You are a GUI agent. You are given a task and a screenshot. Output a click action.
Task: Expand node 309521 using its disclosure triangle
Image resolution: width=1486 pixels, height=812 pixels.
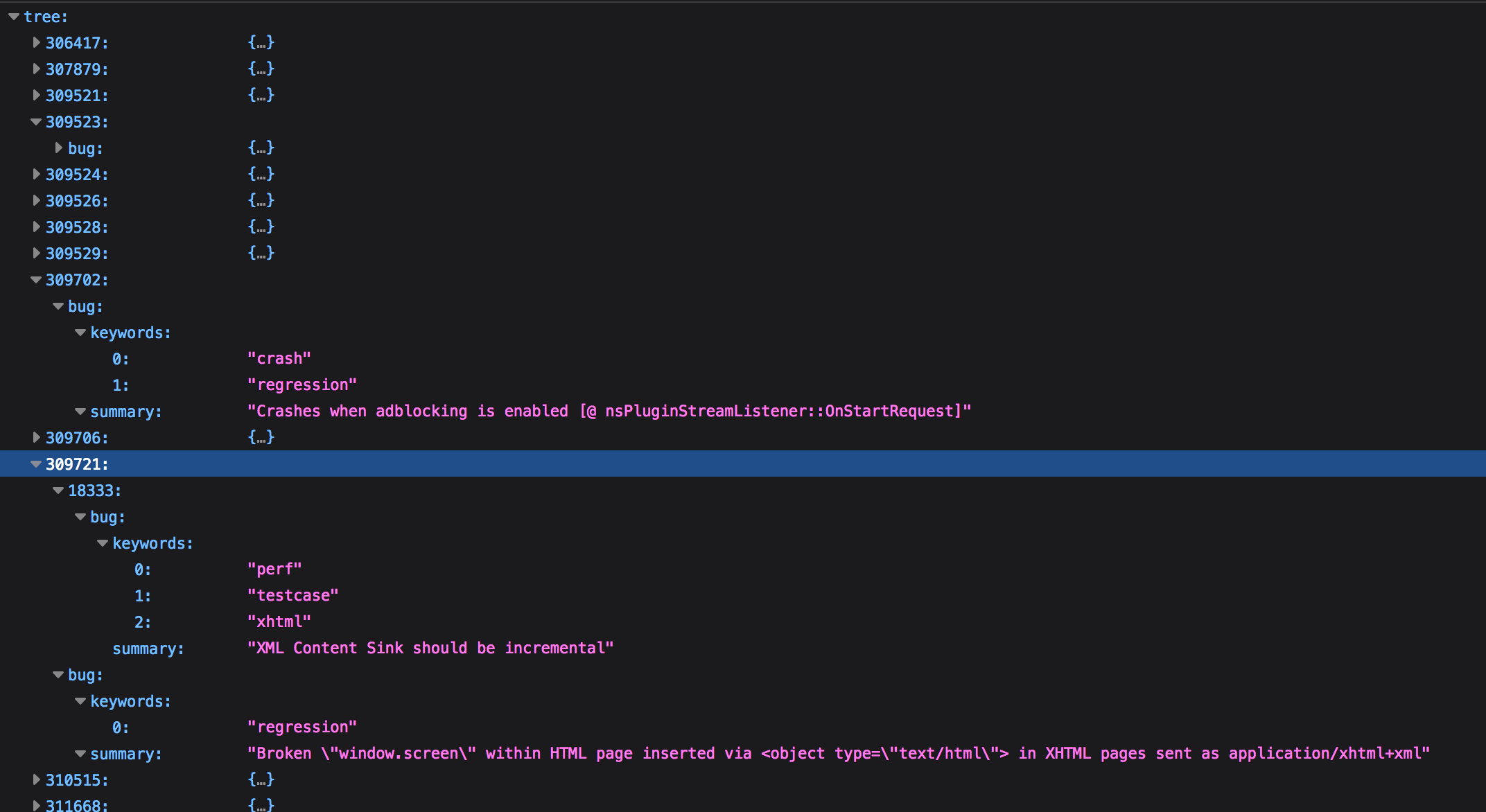[36, 95]
